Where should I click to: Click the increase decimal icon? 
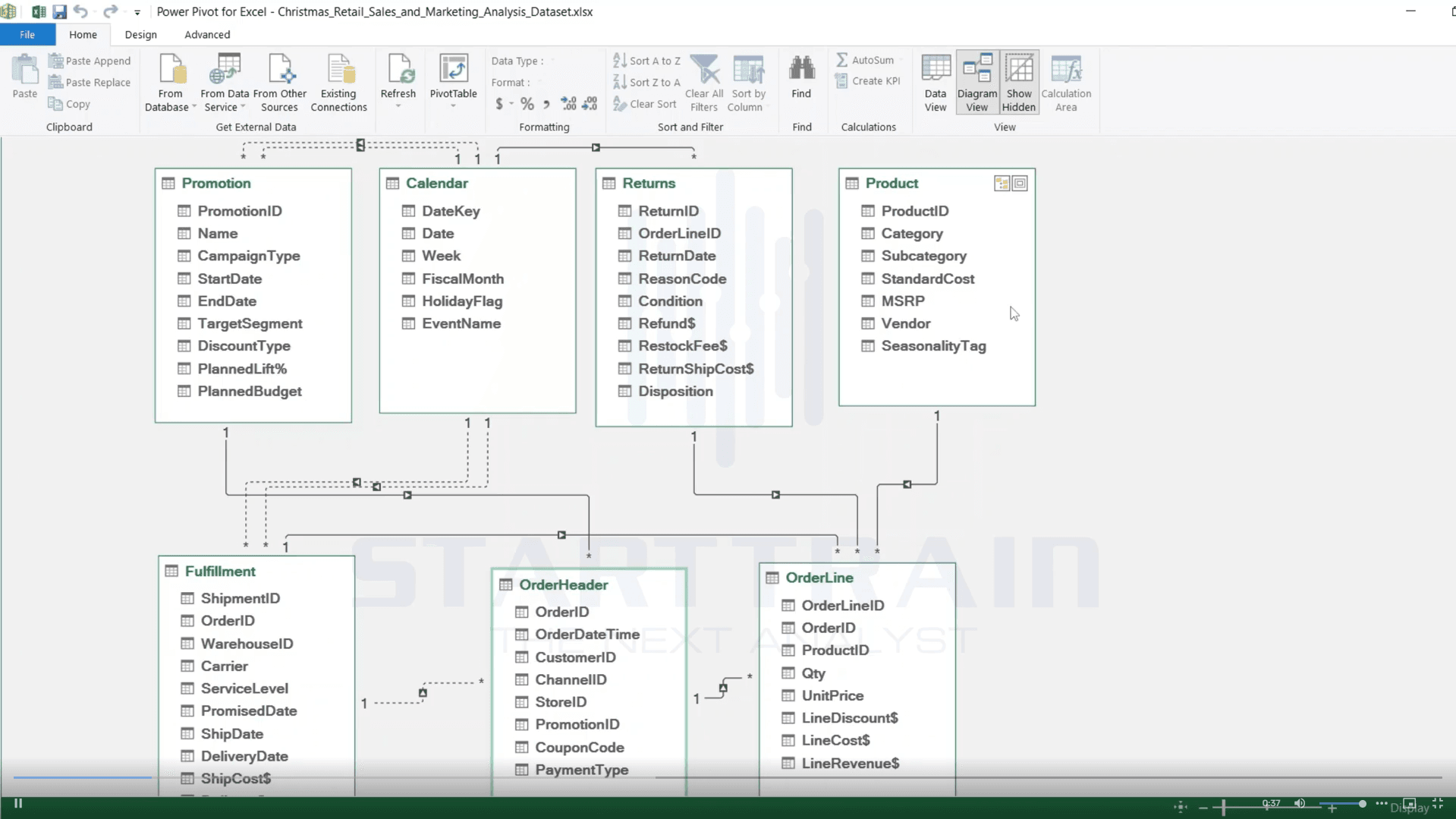[568, 104]
